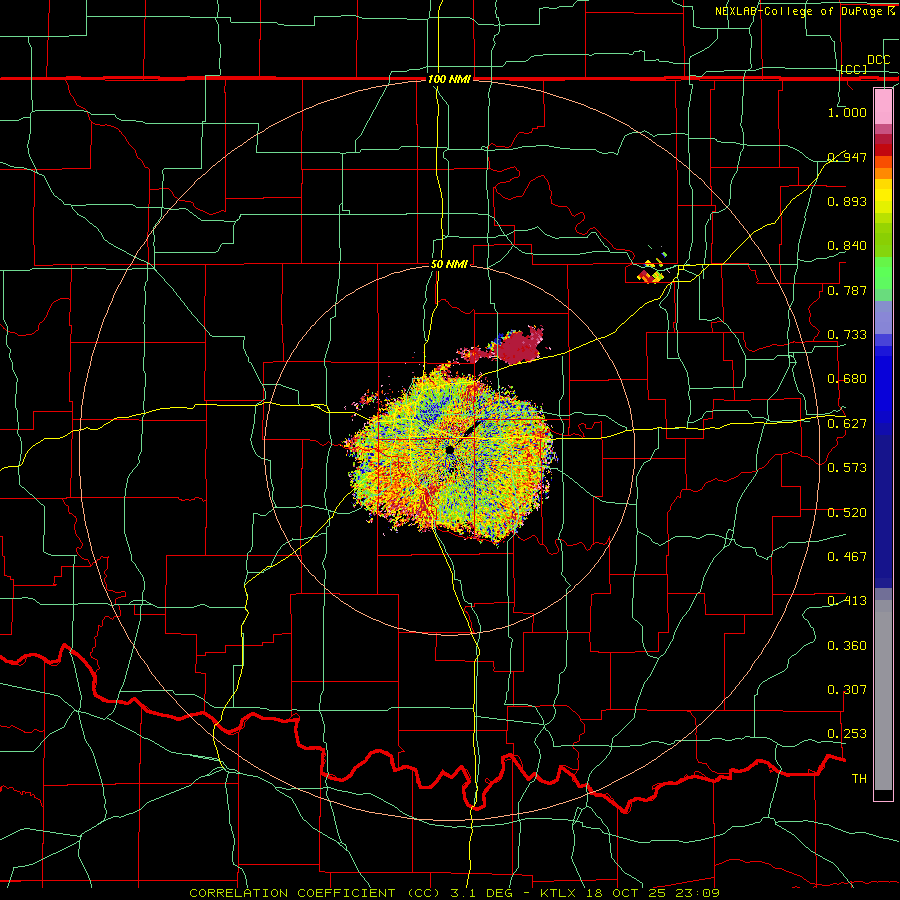The width and height of the screenshot is (900, 900).
Task: Click the 1.000 value on color scale
Action: point(847,112)
